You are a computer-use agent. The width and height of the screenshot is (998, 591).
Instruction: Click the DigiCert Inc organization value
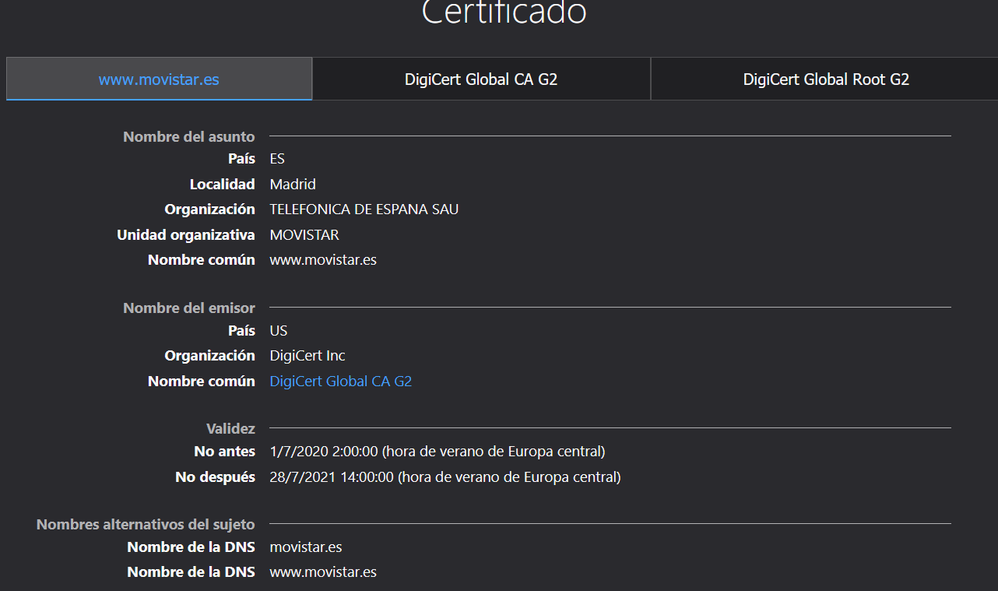pyautogui.click(x=307, y=356)
